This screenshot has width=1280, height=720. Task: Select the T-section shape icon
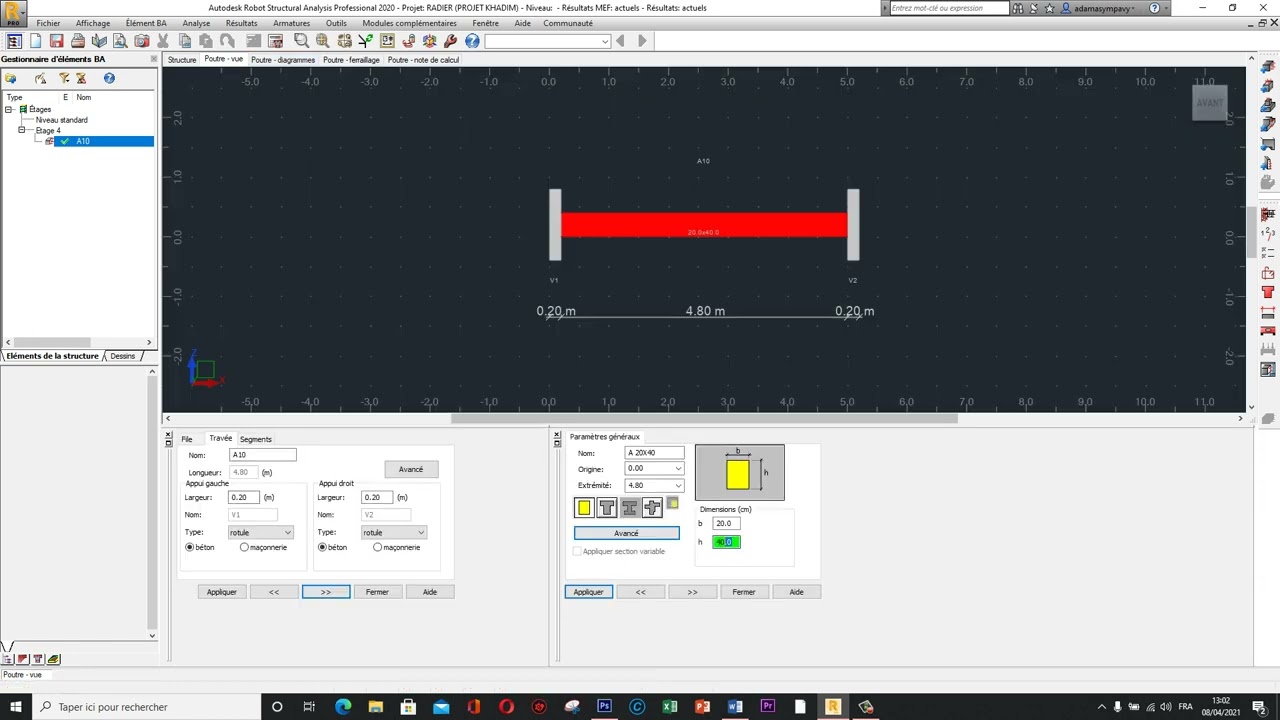coord(607,508)
